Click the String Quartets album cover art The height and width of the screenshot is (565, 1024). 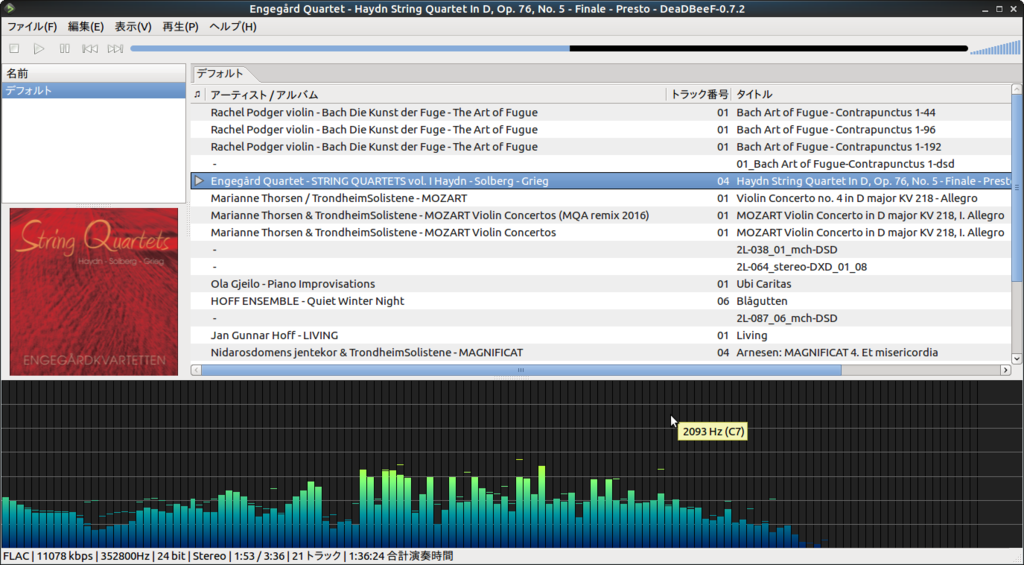pos(93,292)
